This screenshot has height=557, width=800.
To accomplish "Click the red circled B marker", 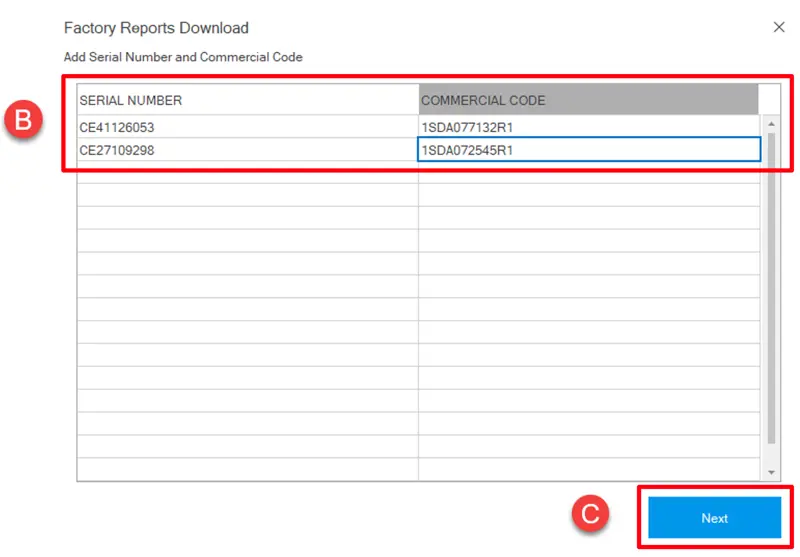I will (23, 121).
